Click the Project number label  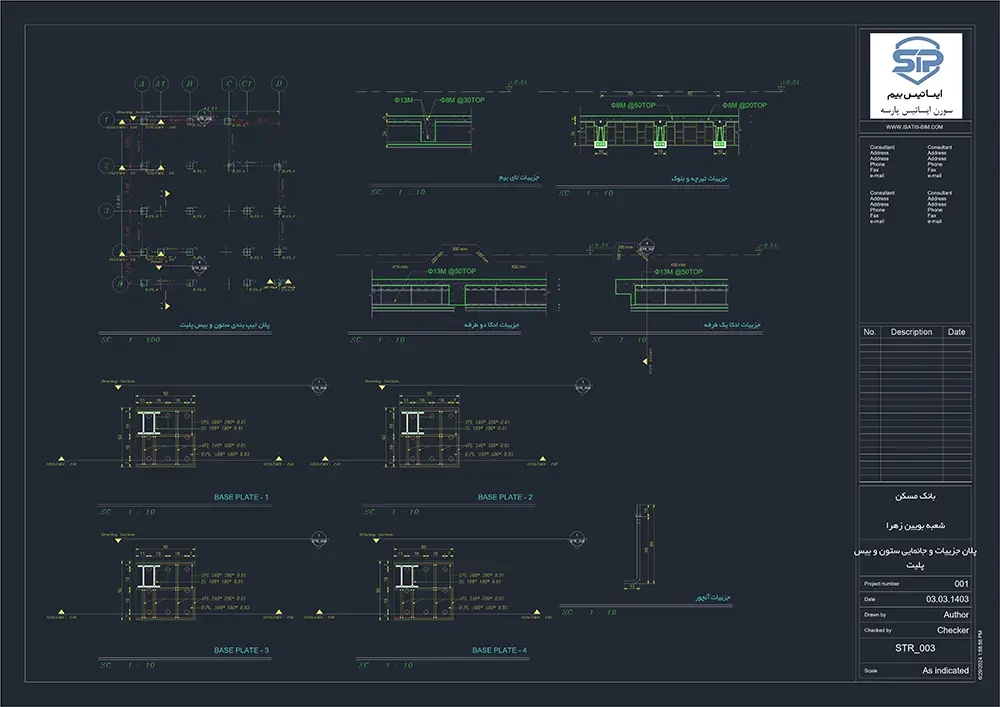coord(881,584)
